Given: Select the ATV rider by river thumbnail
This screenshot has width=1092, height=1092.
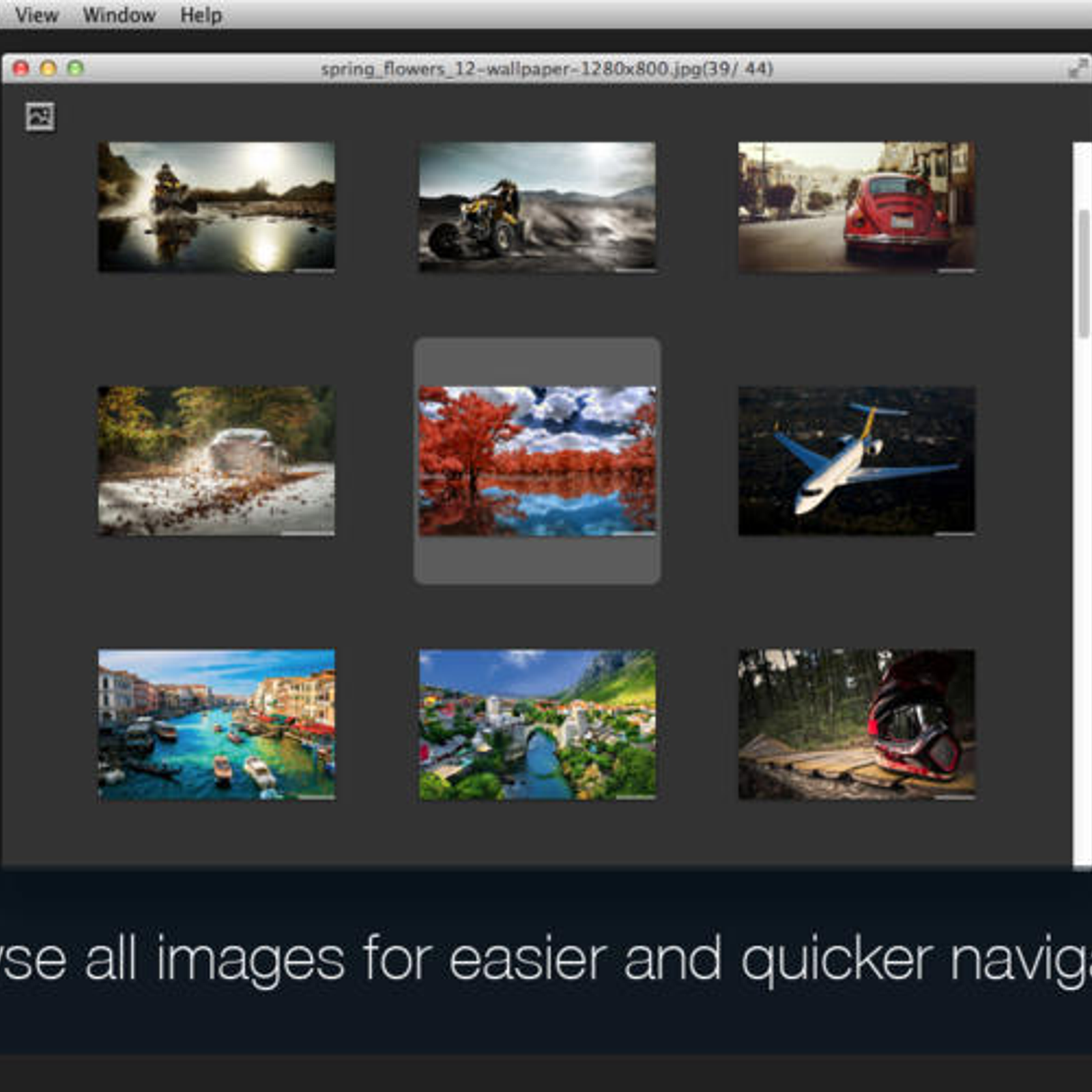Looking at the screenshot, I should pyautogui.click(x=216, y=207).
